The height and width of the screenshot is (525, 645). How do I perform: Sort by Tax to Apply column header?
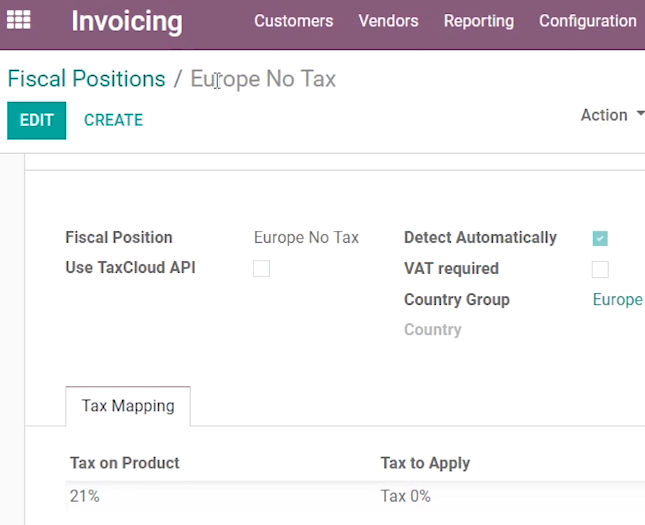tap(425, 463)
